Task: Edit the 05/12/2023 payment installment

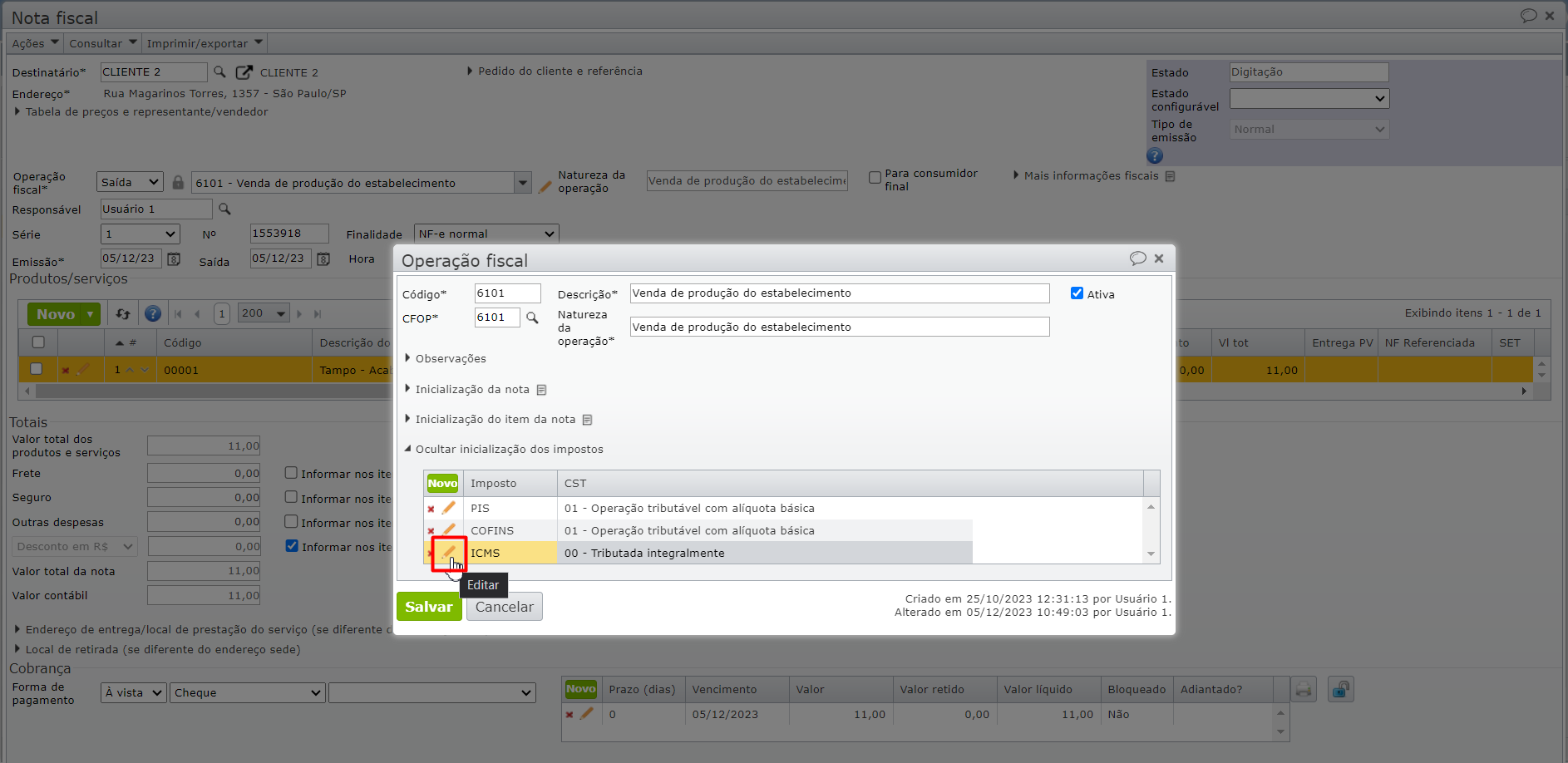Action: click(x=586, y=713)
